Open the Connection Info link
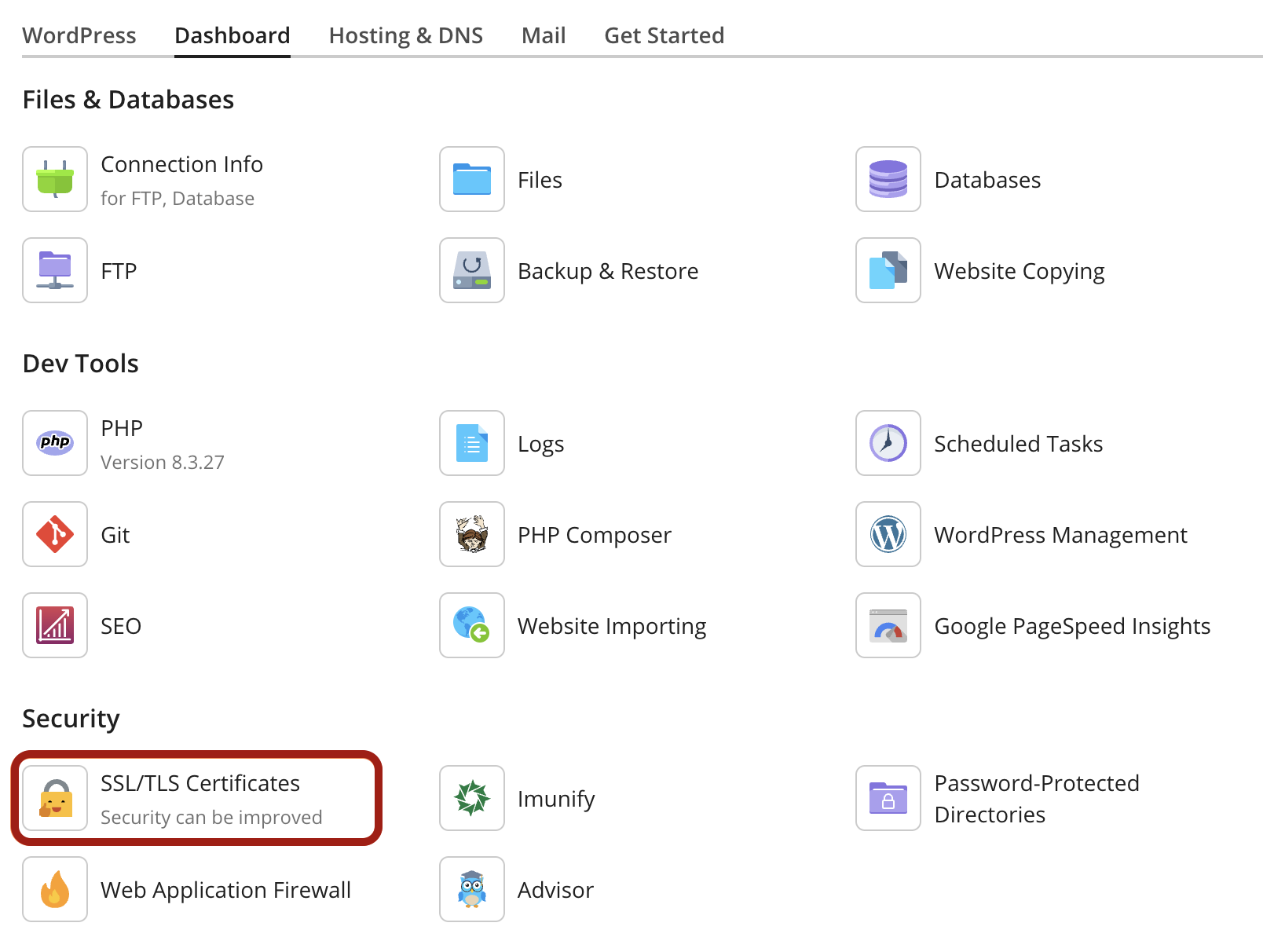1274x952 pixels. click(x=182, y=164)
